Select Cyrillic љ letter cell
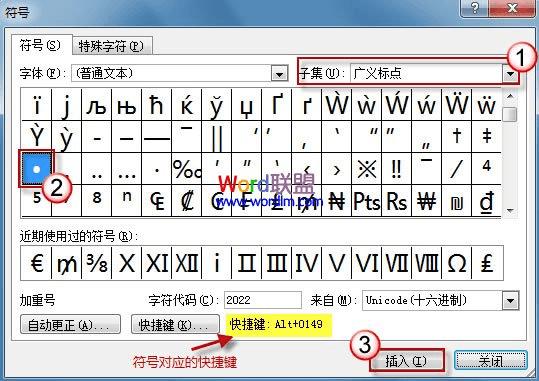539x381 pixels. pos(97,105)
